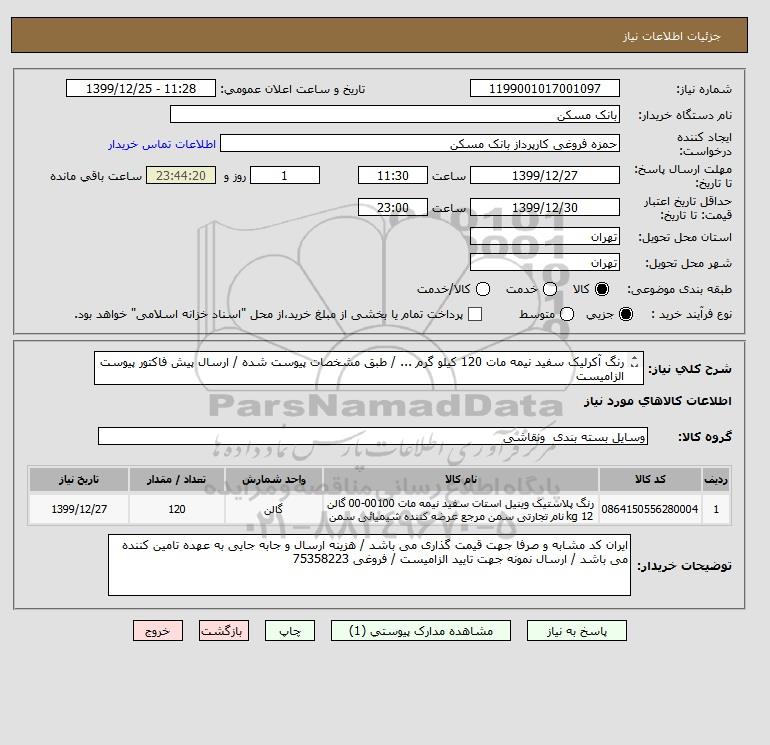Select the خدمت radio button
770x745 pixels.
[x=550, y=289]
